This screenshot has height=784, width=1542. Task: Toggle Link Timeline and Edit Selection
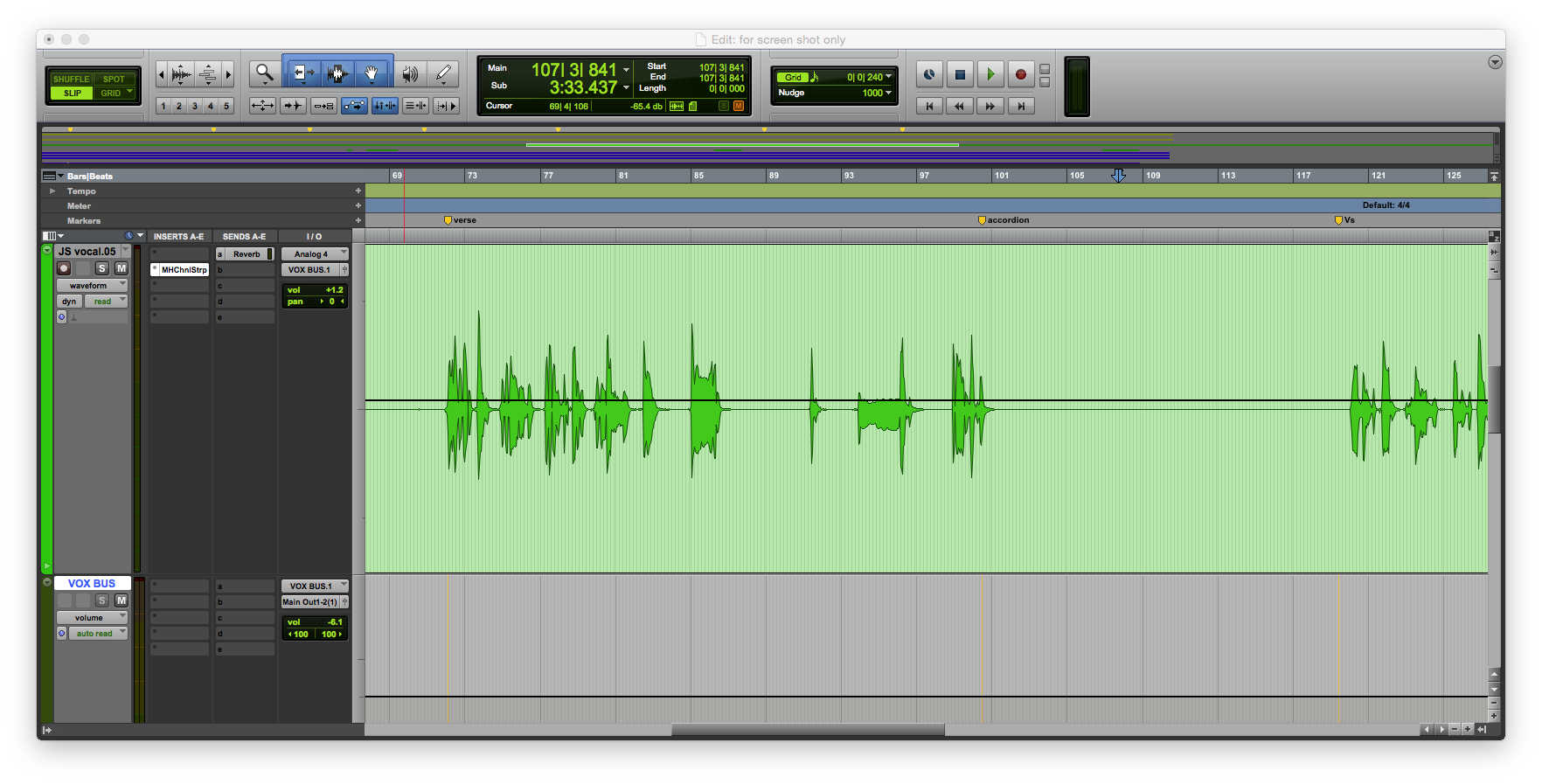click(385, 106)
